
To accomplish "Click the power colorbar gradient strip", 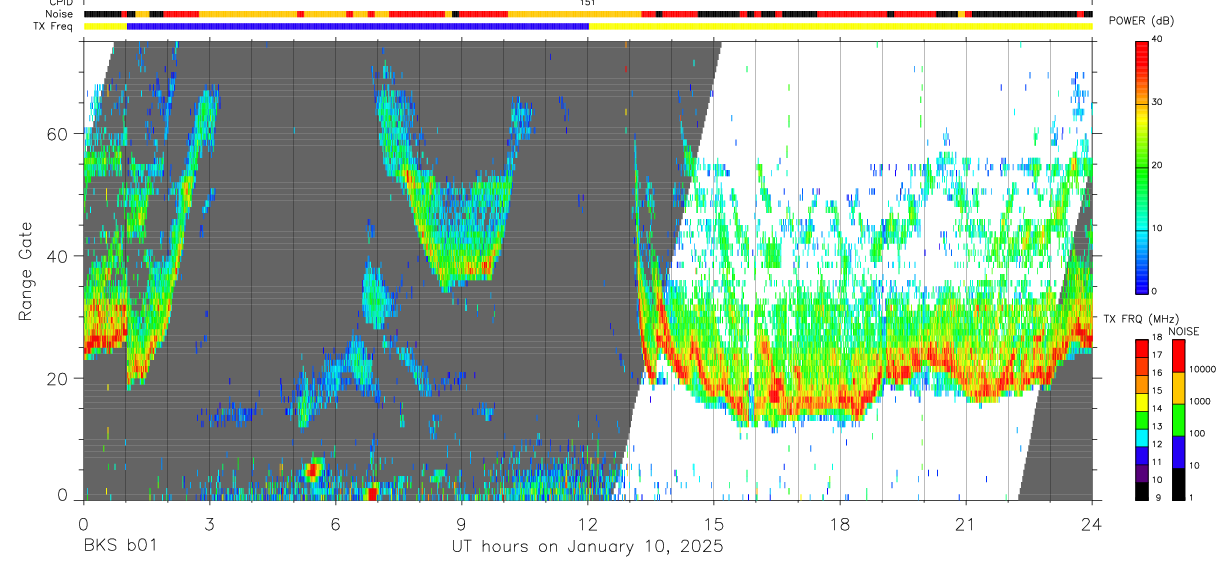I will [1141, 166].
